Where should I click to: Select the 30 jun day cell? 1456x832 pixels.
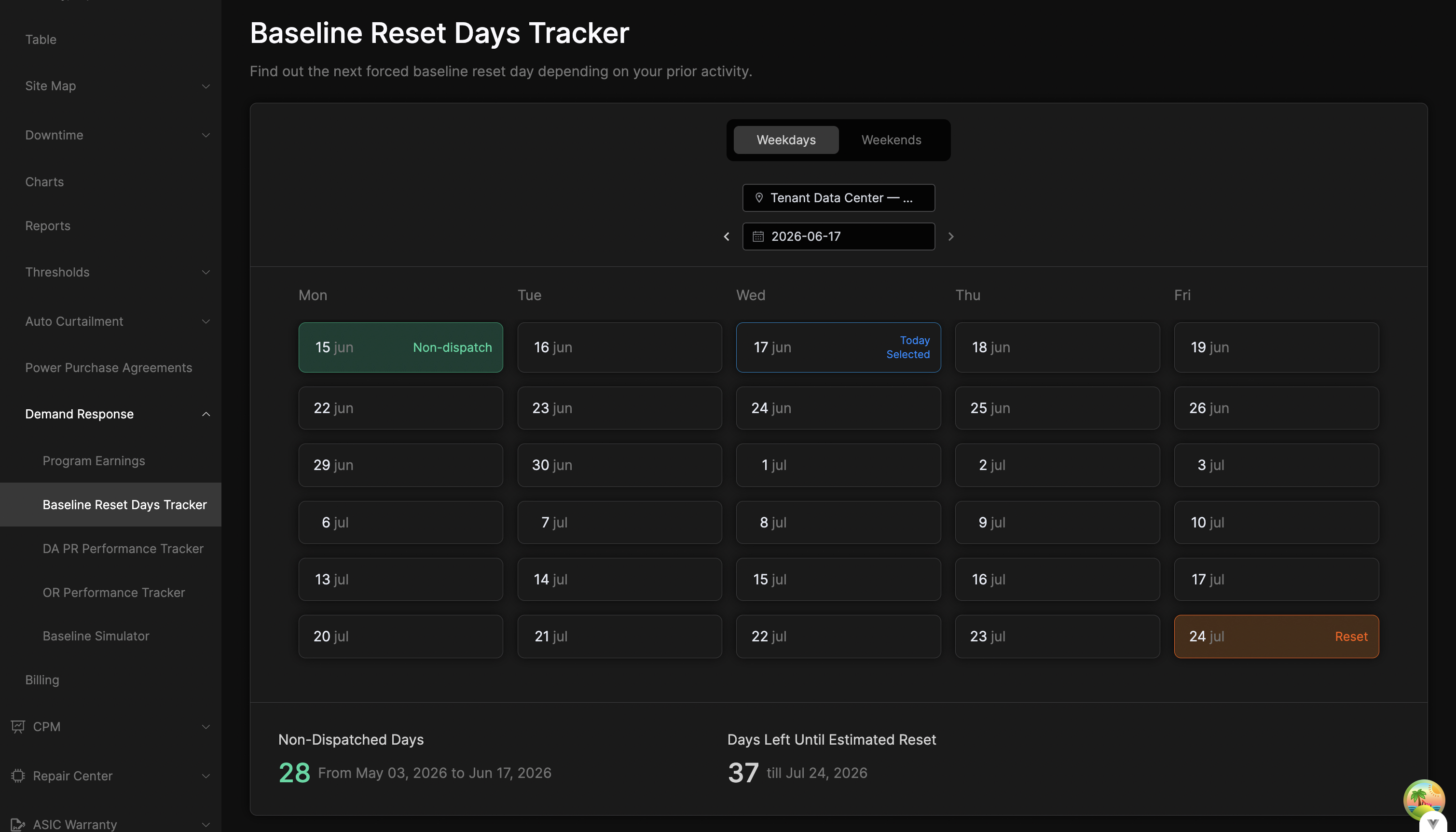[619, 465]
